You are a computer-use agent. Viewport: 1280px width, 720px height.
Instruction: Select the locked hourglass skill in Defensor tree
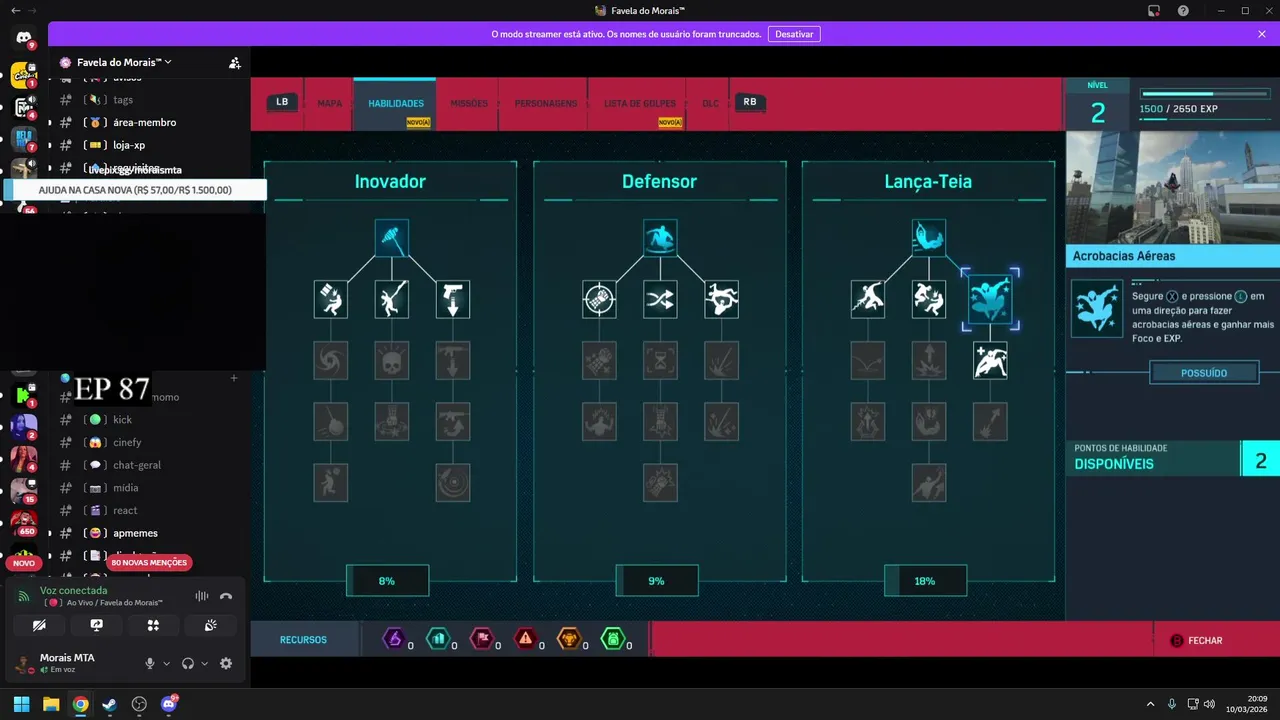click(x=660, y=360)
